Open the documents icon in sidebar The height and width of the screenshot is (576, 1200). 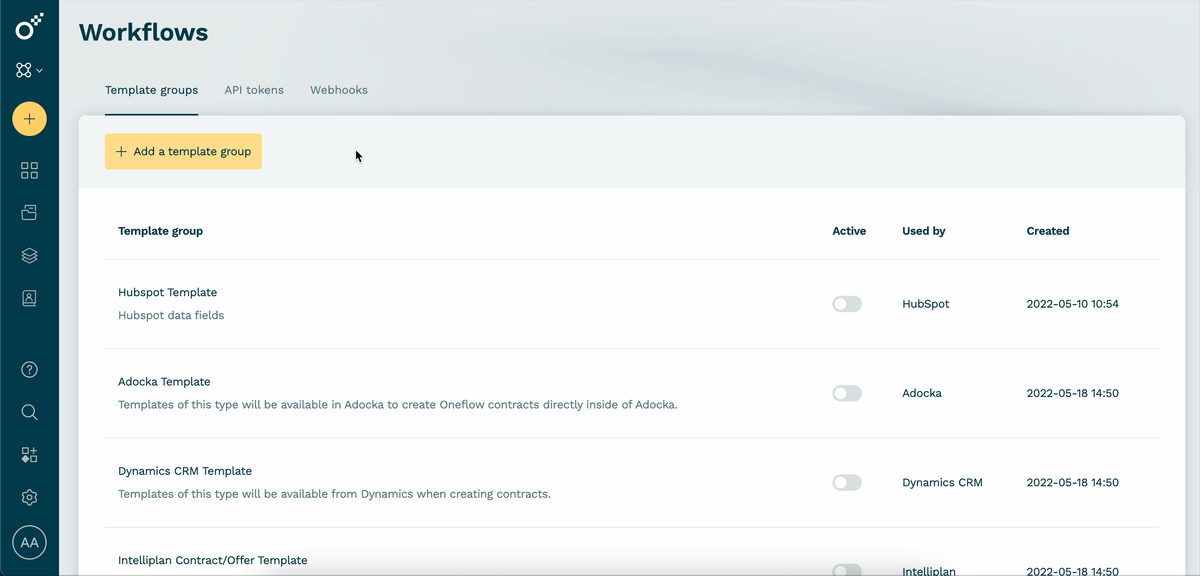point(29,213)
